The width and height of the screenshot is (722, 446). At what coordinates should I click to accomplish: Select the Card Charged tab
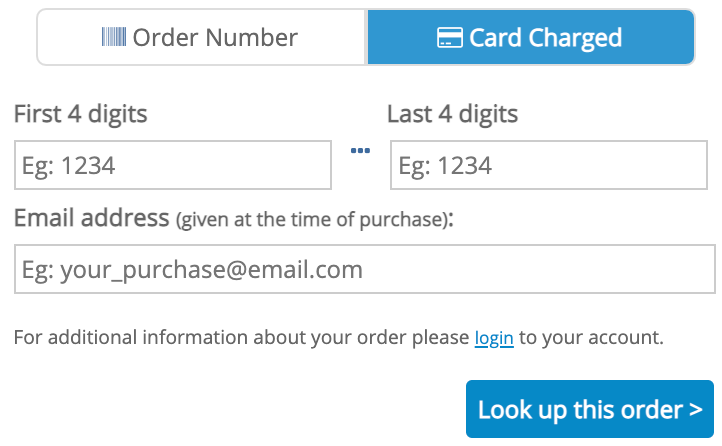pyautogui.click(x=530, y=37)
